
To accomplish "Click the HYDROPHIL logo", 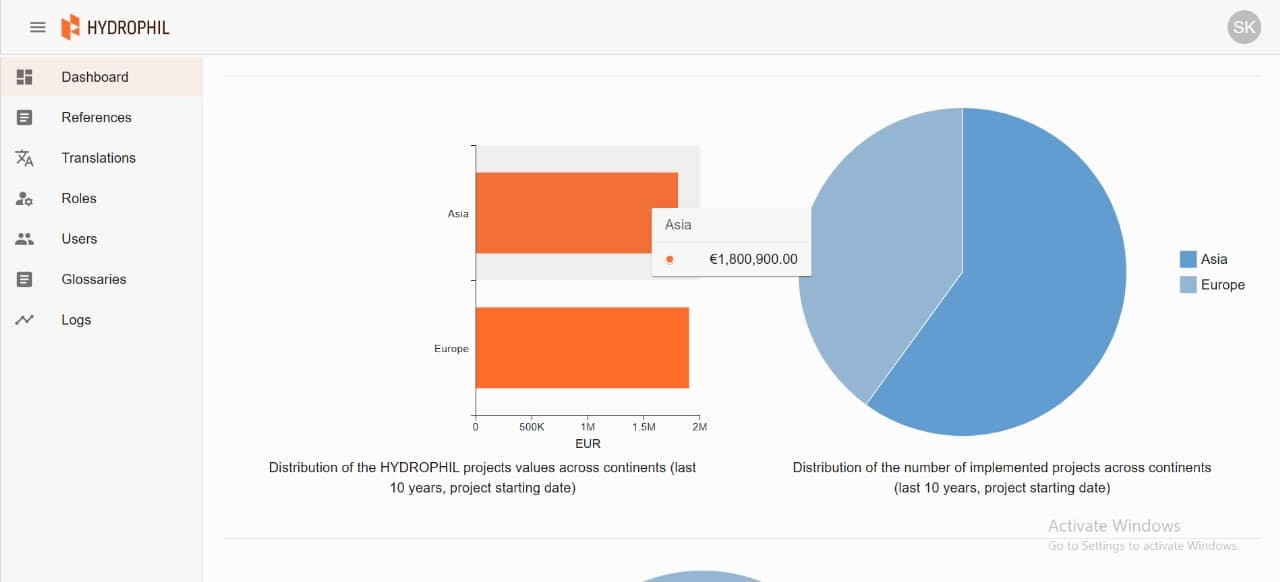I will [115, 27].
